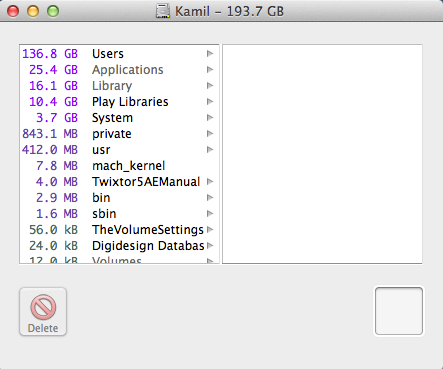Click the Delete button

[43, 312]
